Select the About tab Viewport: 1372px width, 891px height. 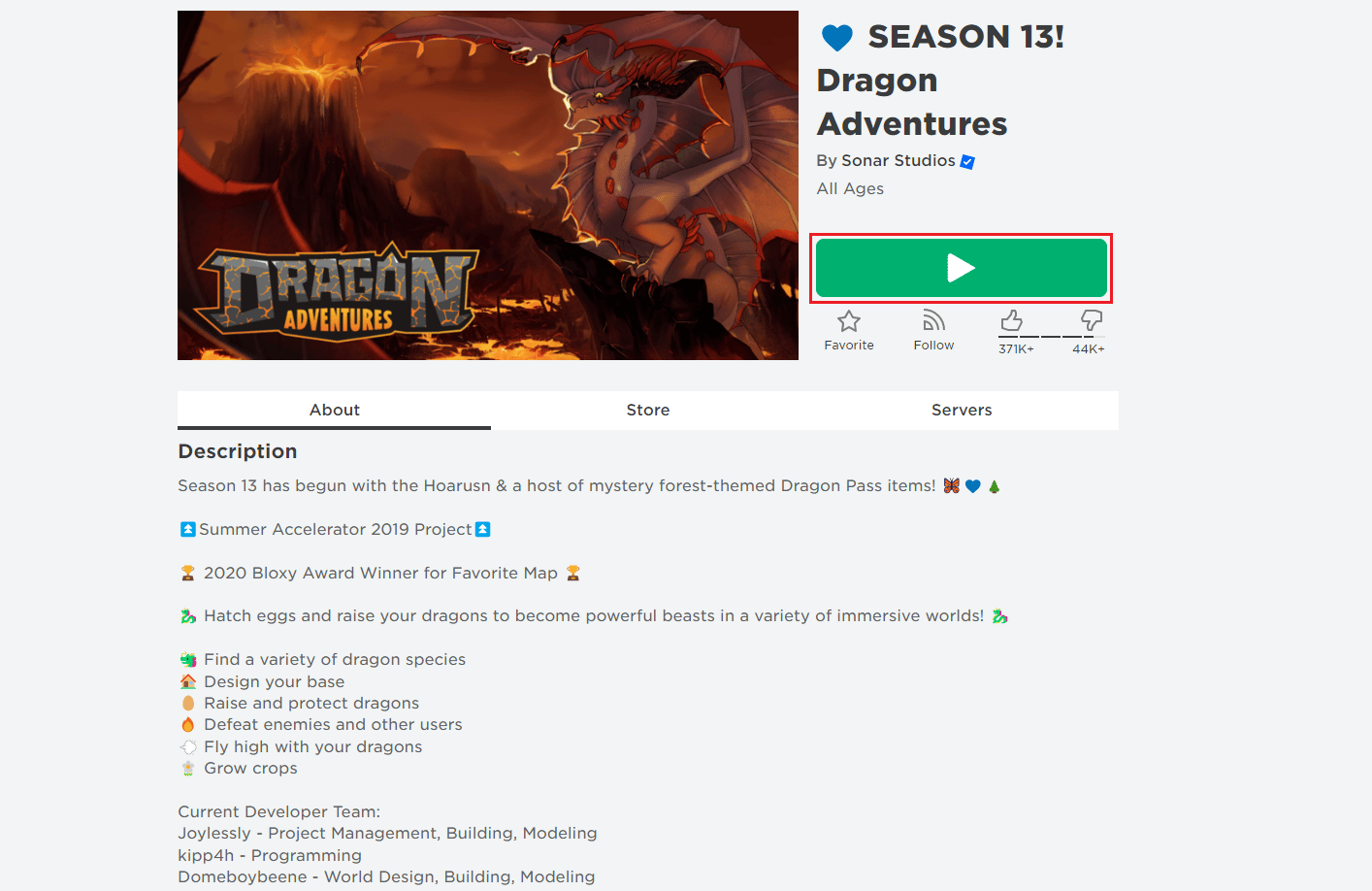334,410
